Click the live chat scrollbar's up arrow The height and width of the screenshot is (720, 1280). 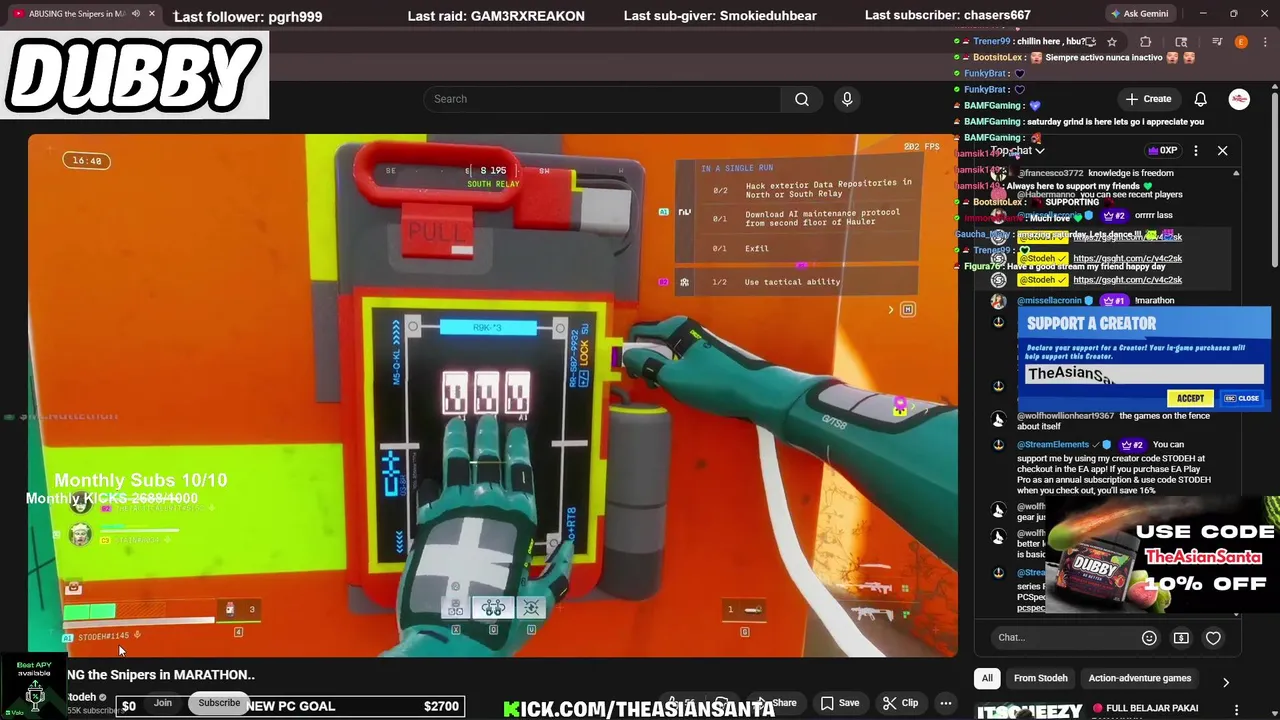point(1236,174)
